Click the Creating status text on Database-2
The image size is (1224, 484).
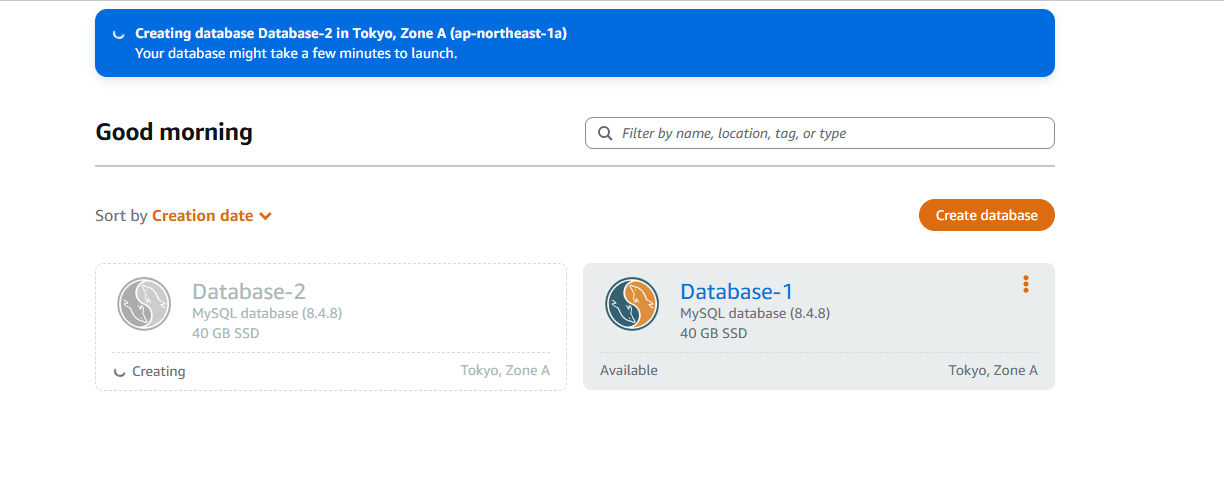(159, 371)
